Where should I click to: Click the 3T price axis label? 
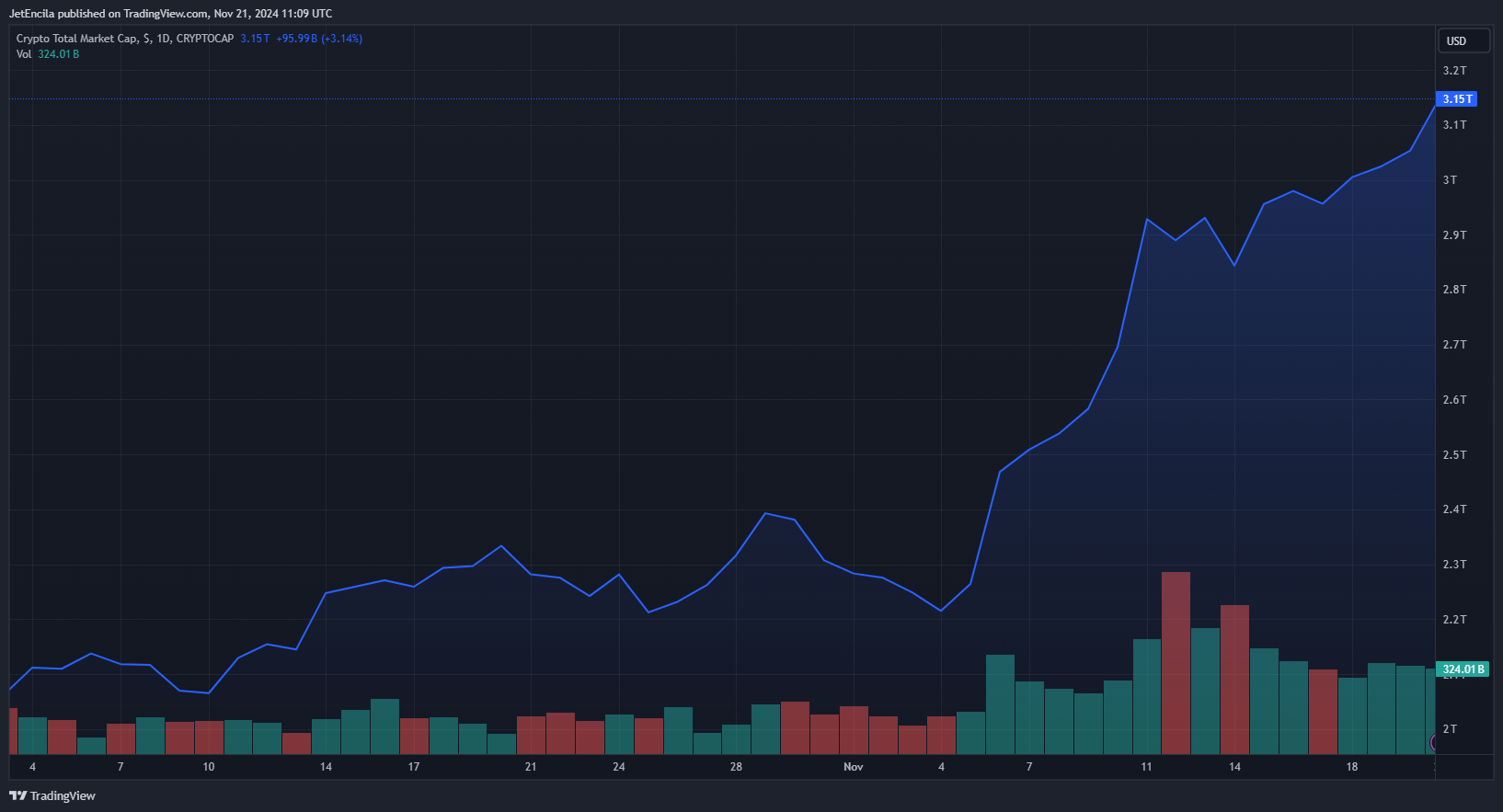pos(1450,180)
